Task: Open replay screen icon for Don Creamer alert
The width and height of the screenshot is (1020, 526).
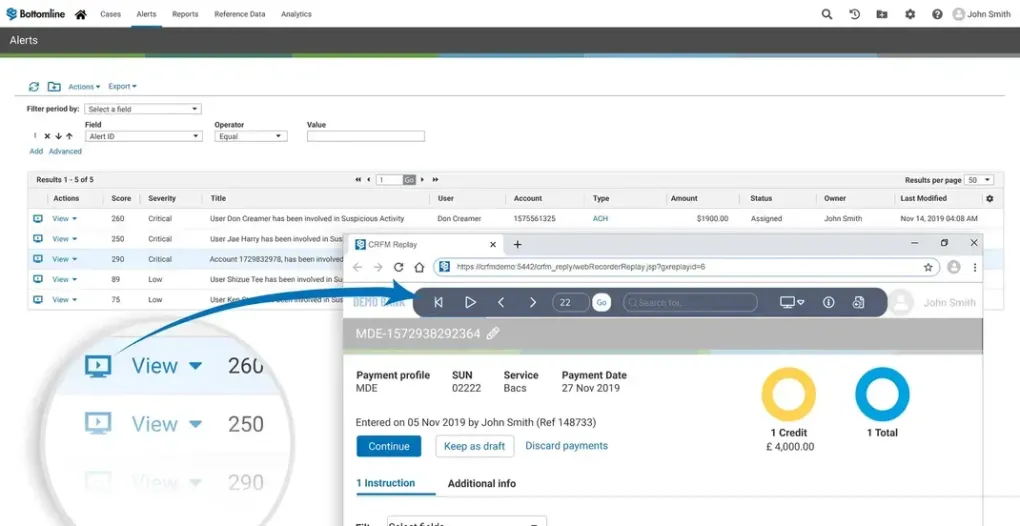Action: [x=38, y=218]
